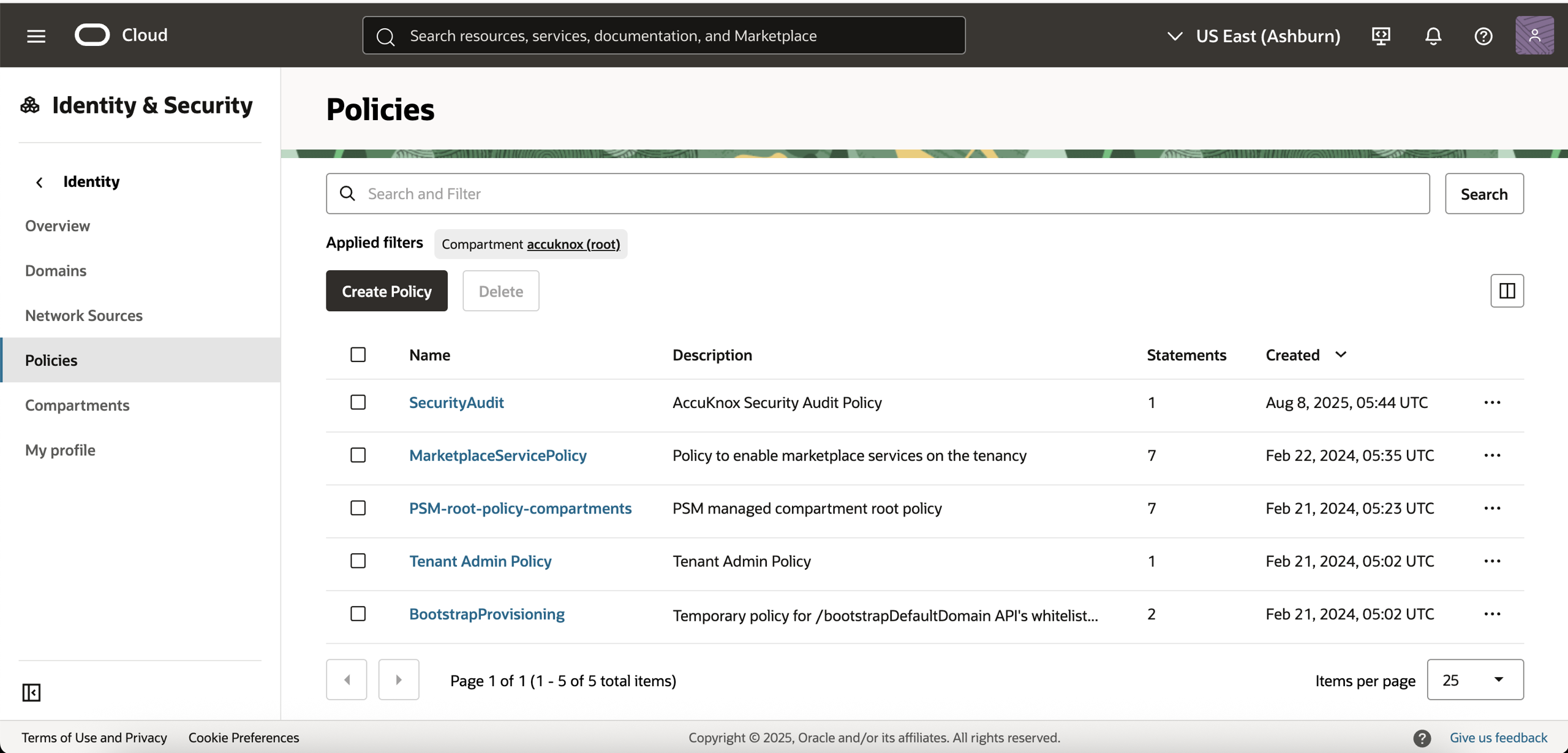The height and width of the screenshot is (753, 1568).
Task: Open the PSM-root-policy-compartments policy link
Action: click(x=520, y=509)
